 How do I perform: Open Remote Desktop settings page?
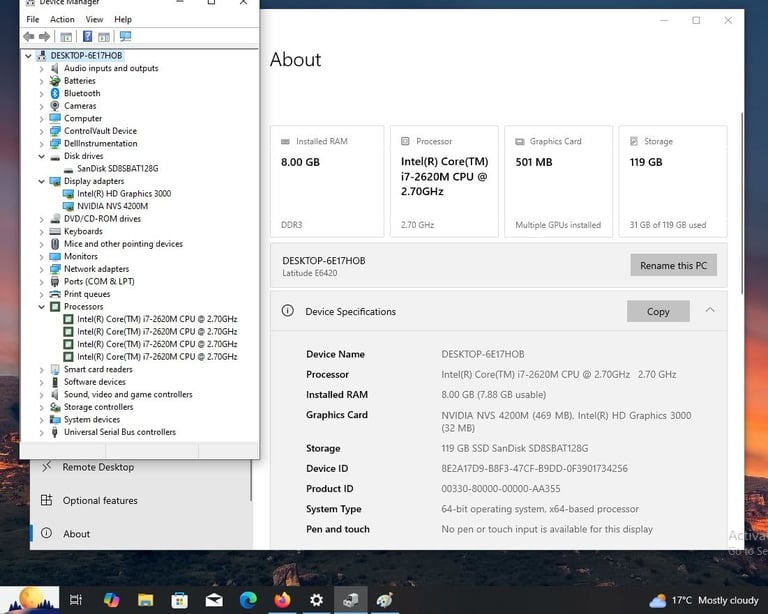141,467
